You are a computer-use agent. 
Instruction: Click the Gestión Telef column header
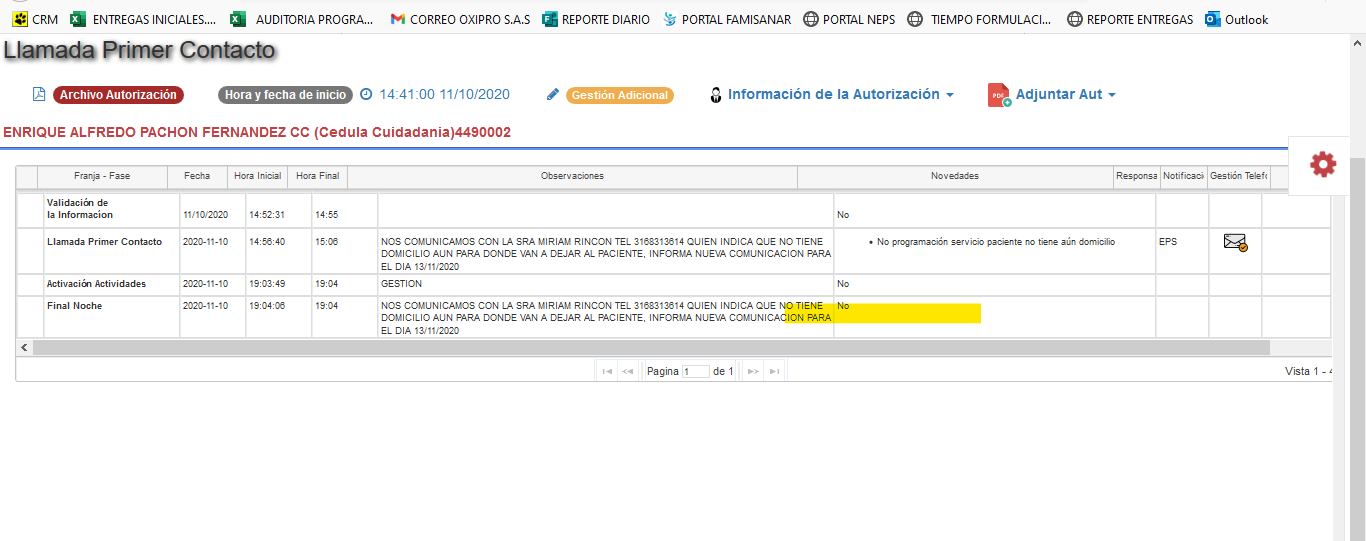[x=1239, y=176]
